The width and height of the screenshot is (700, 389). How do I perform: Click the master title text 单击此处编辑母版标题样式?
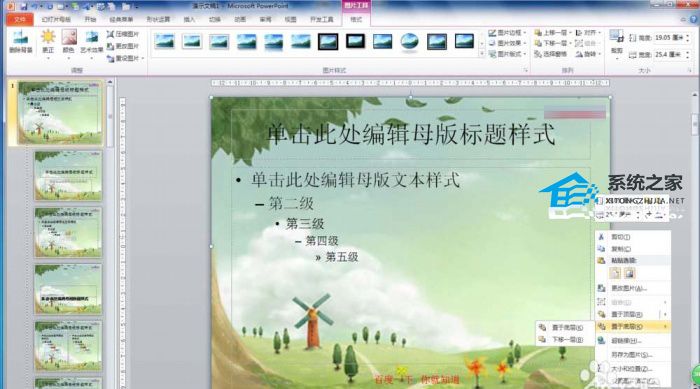click(411, 134)
